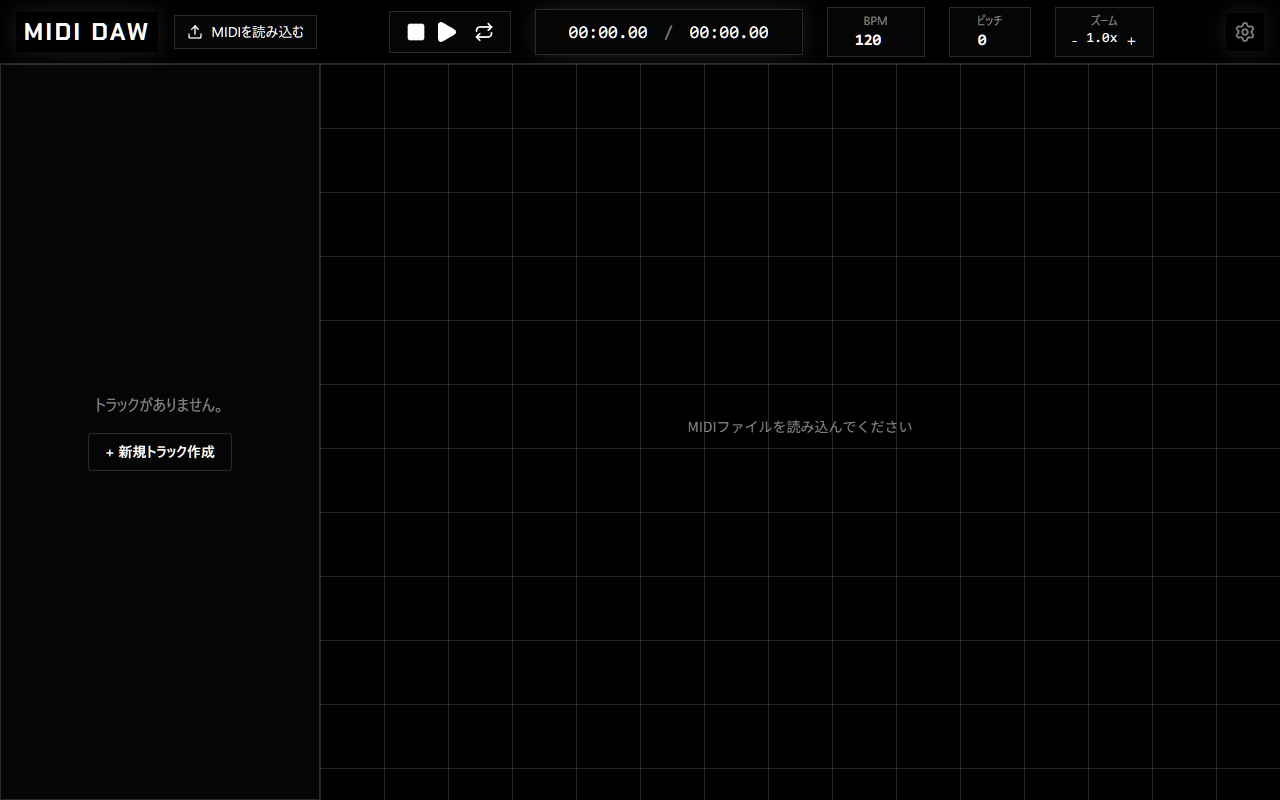Click the トラックがありません。 message

160,405
